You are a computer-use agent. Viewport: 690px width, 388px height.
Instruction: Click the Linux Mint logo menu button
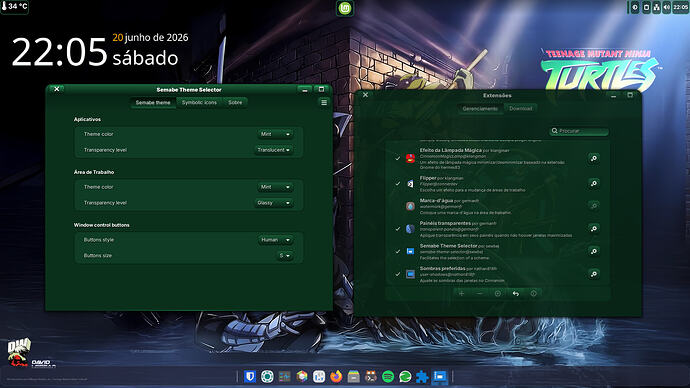[x=345, y=8]
